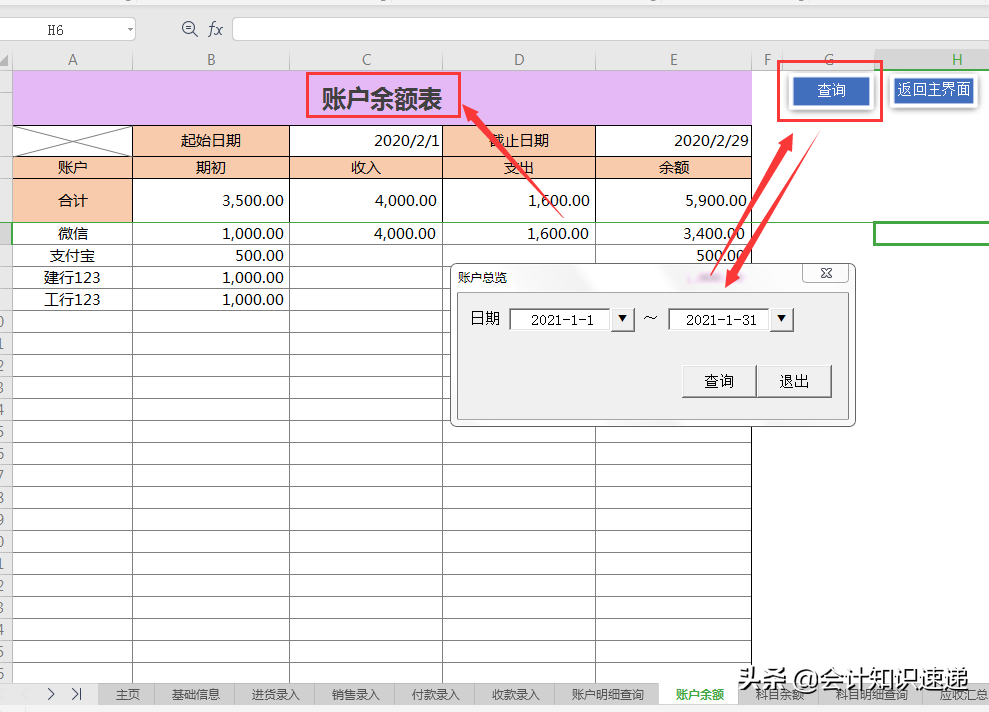Click the total 期初 cell 3,500.00
This screenshot has height=712, width=989.
[211, 201]
